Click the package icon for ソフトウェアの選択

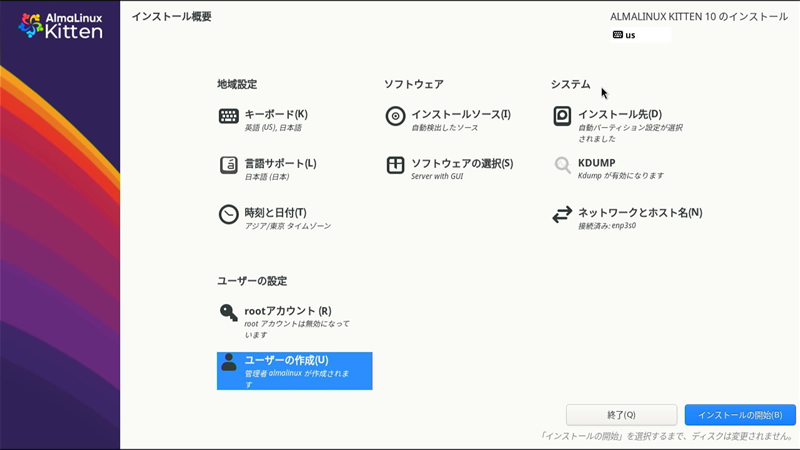click(x=395, y=165)
